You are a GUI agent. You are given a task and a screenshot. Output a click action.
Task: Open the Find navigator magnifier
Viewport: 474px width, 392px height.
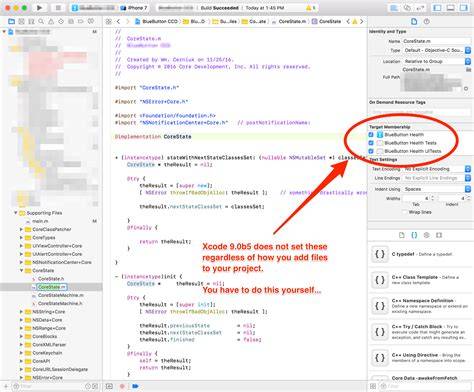point(41,21)
